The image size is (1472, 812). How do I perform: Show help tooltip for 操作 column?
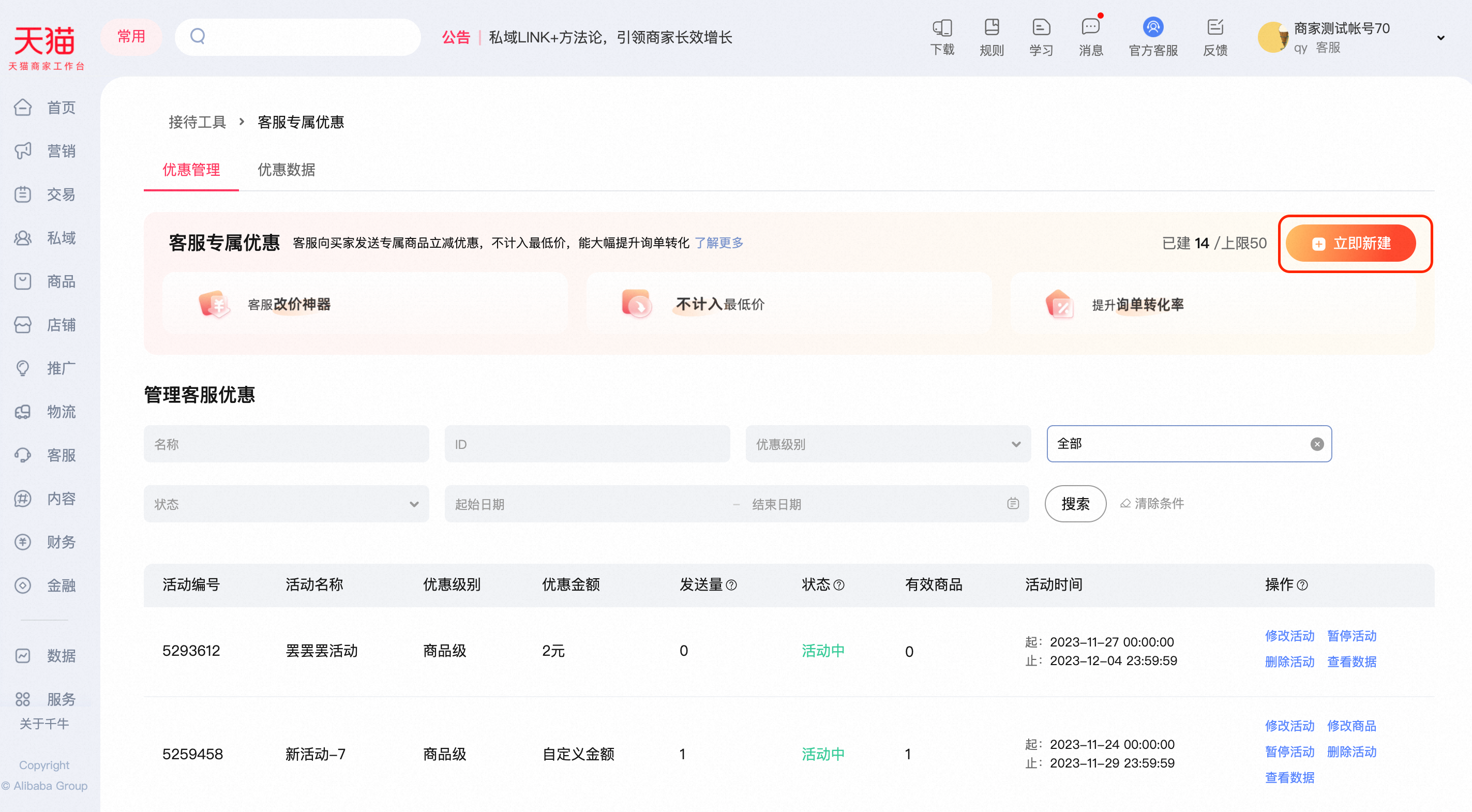click(x=1302, y=585)
